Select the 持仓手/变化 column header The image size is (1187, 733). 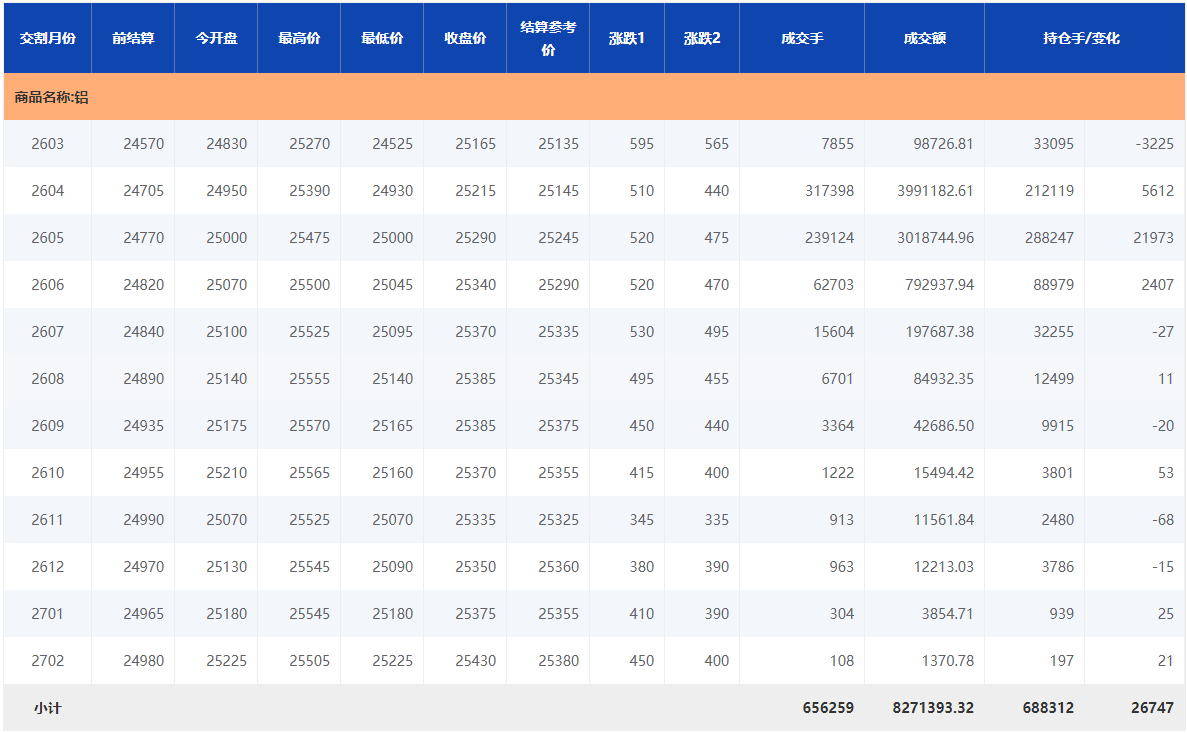[x=1081, y=38]
